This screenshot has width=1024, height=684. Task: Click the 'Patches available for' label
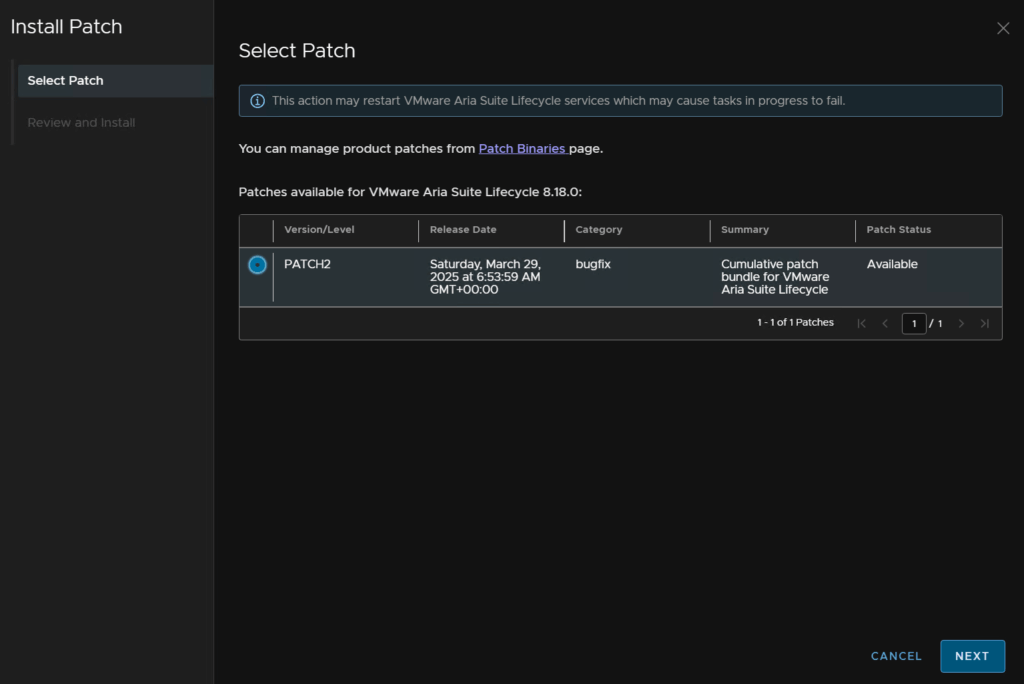pyautogui.click(x=410, y=192)
